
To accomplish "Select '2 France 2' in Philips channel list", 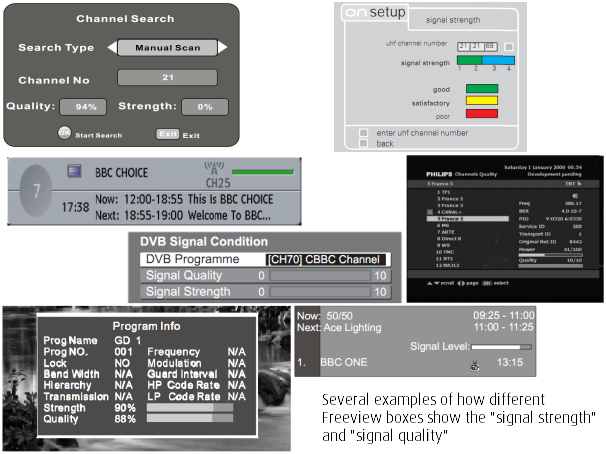I will [450, 199].
